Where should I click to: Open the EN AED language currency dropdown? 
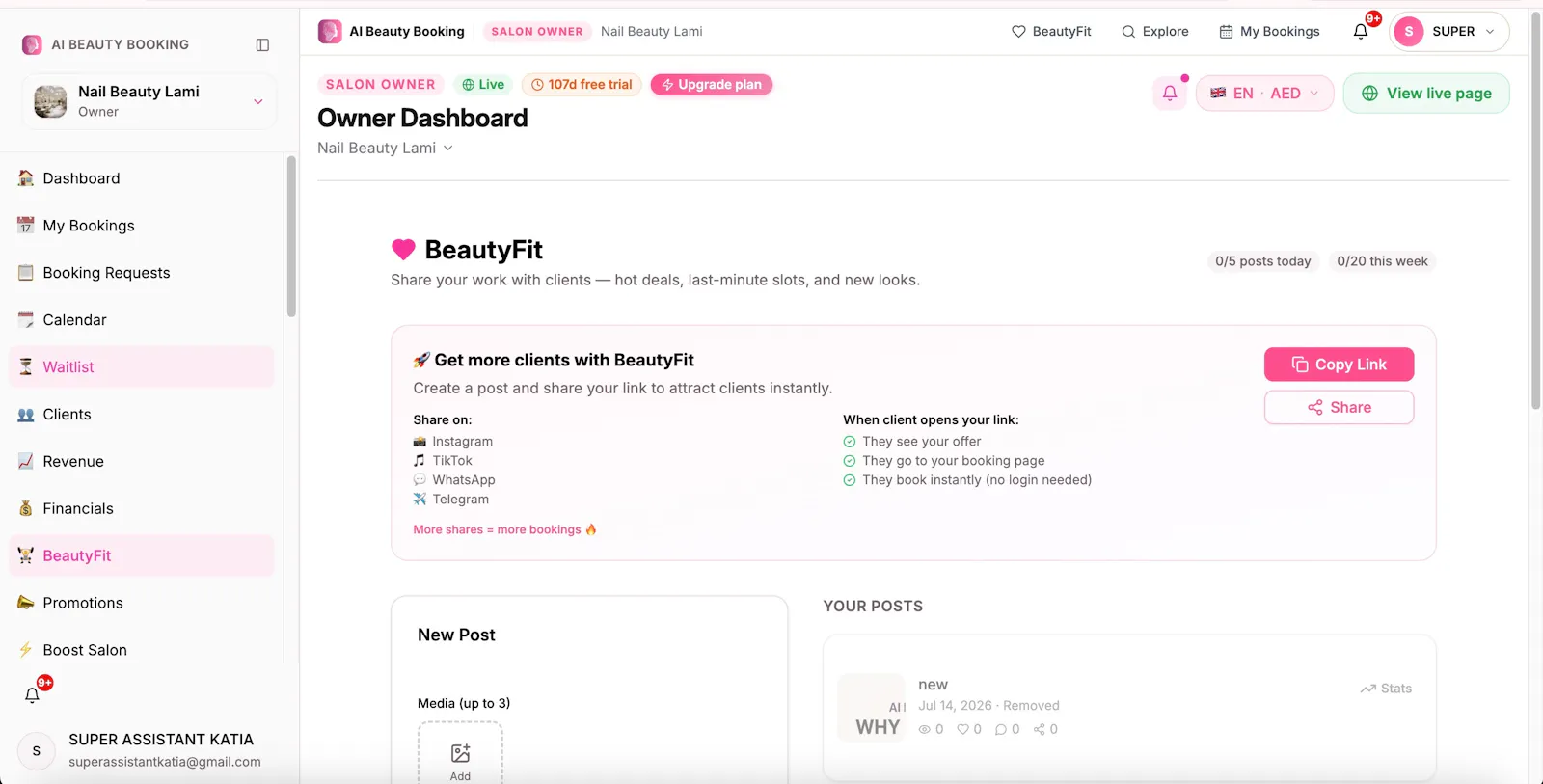(x=1264, y=94)
